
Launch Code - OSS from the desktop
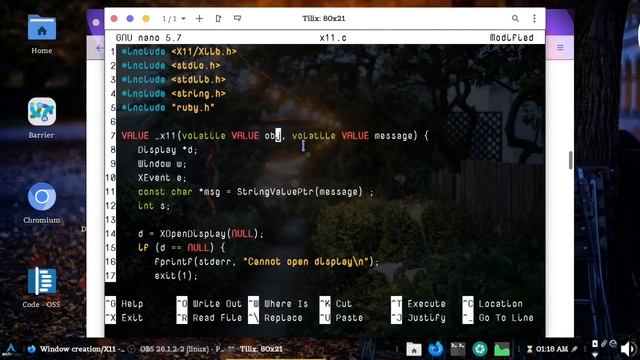[x=42, y=287]
